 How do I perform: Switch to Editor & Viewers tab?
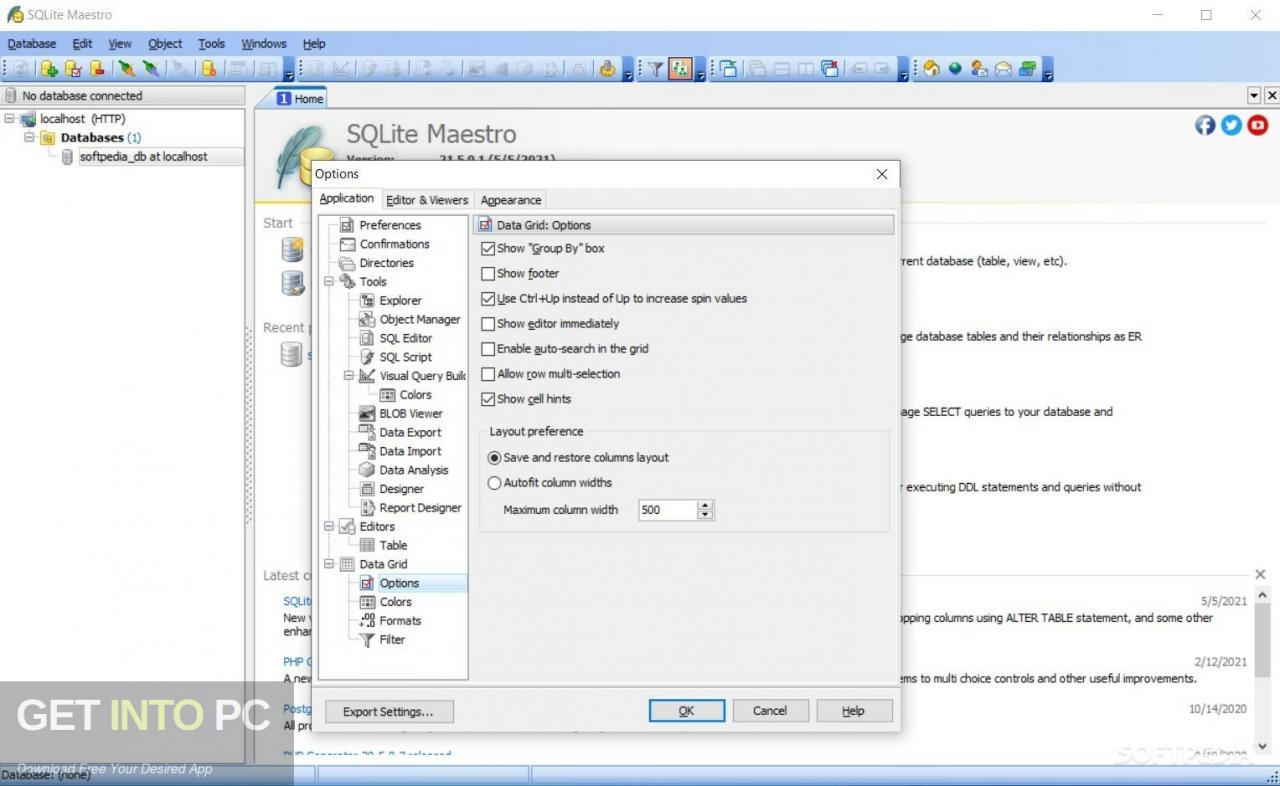pos(427,200)
